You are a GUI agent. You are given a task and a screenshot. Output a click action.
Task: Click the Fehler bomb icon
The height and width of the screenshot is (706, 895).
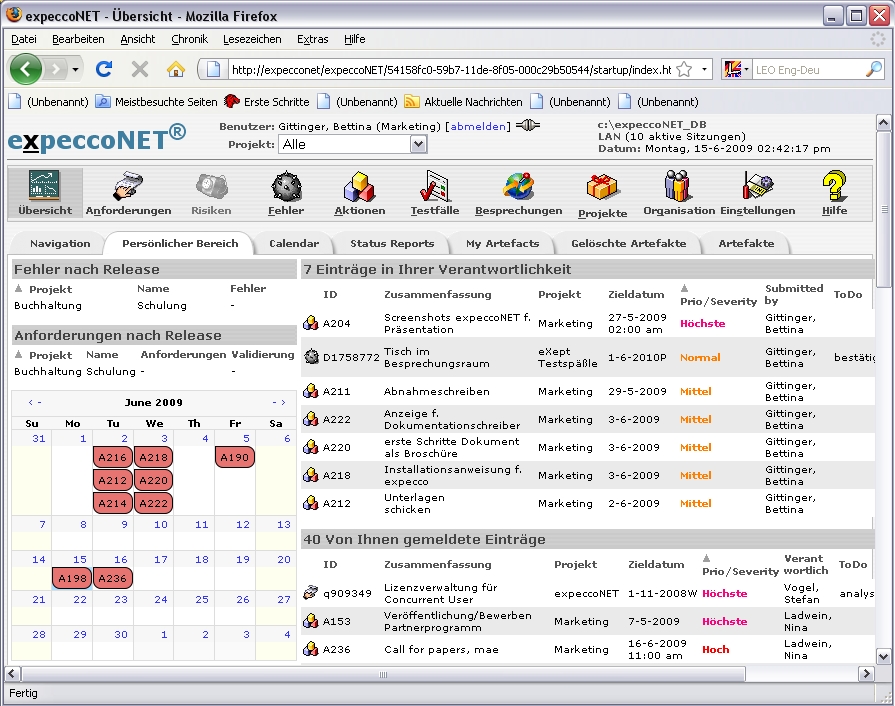(286, 187)
